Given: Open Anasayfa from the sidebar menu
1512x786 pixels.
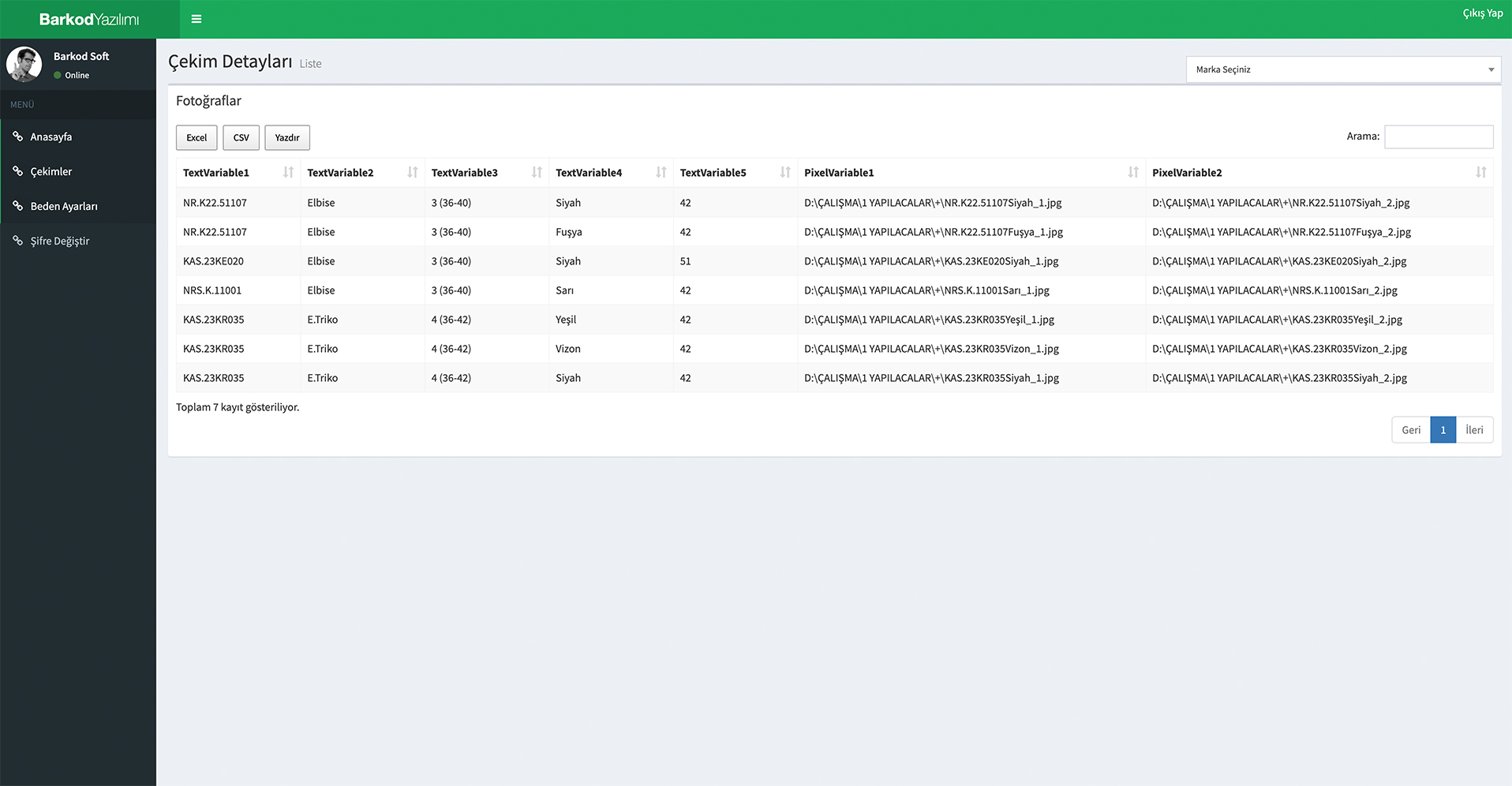Looking at the screenshot, I should [51, 137].
